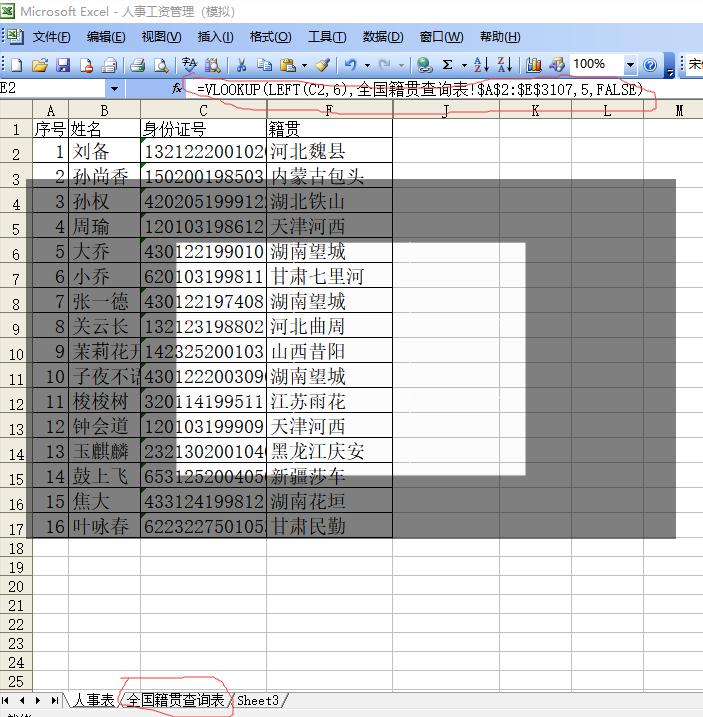The image size is (703, 717).
Task: Select cell with 黑龙江庆安
Action: point(329,451)
